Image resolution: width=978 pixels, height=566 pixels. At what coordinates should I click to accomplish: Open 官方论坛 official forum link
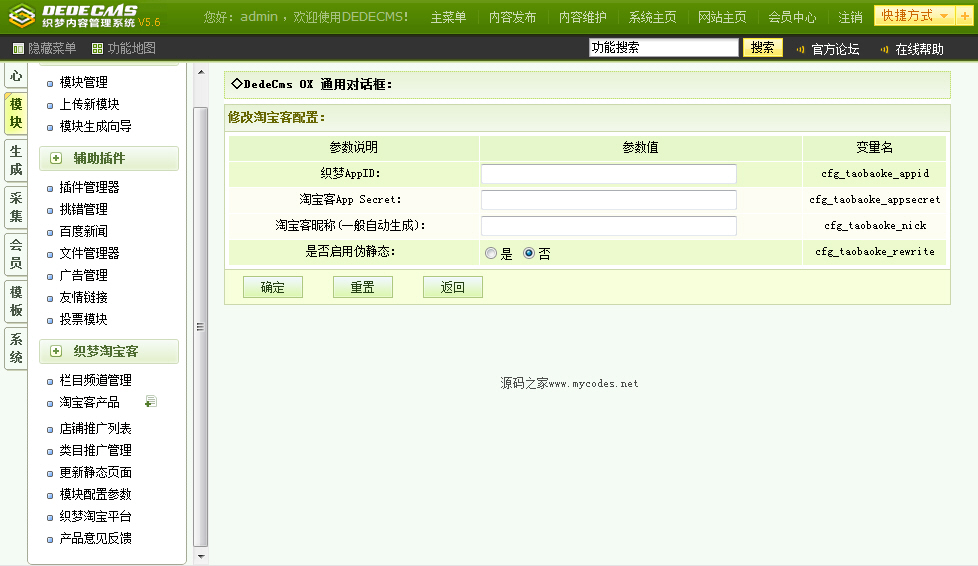coord(835,49)
